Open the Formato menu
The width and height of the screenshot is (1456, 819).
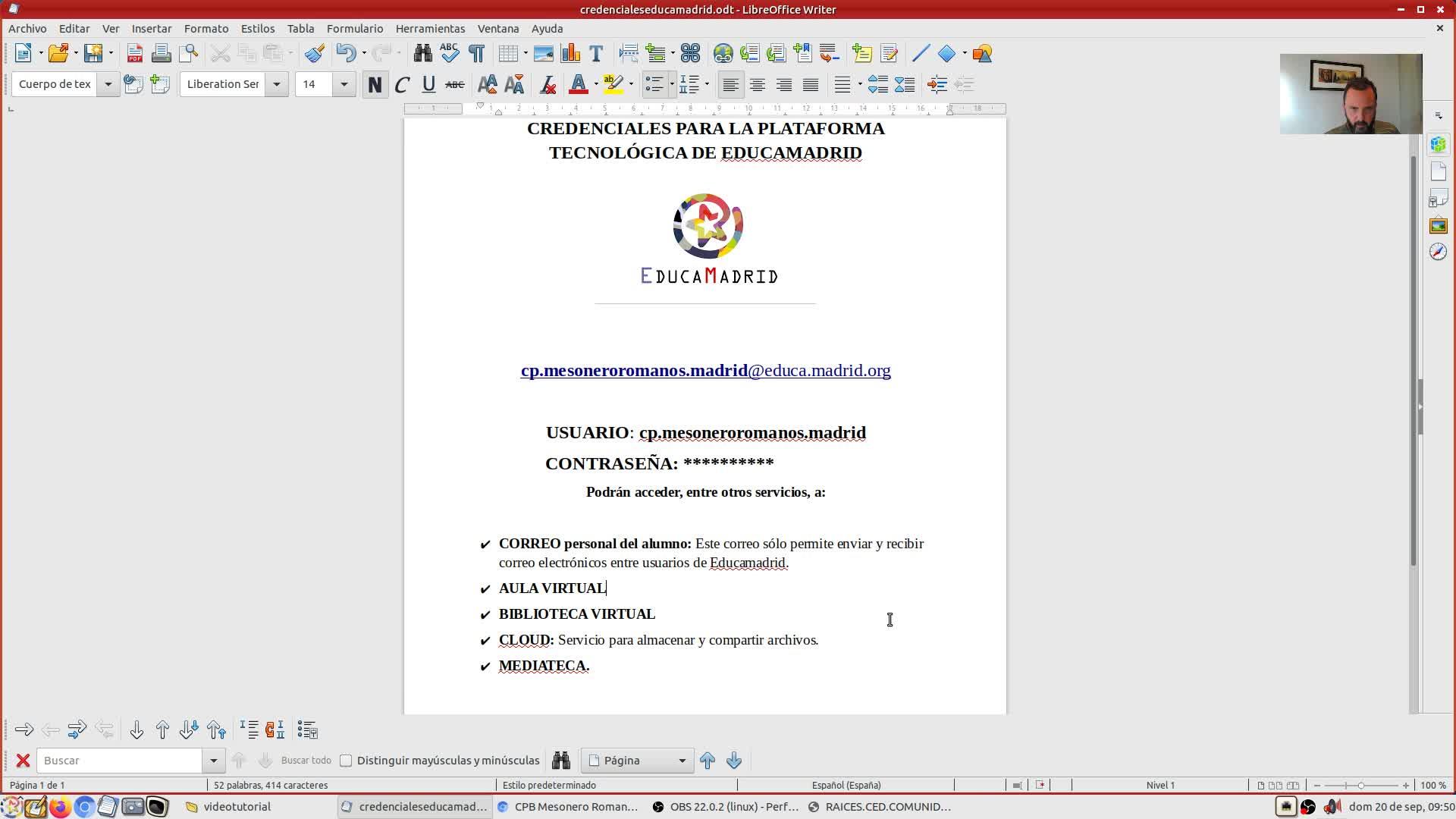pyautogui.click(x=206, y=29)
